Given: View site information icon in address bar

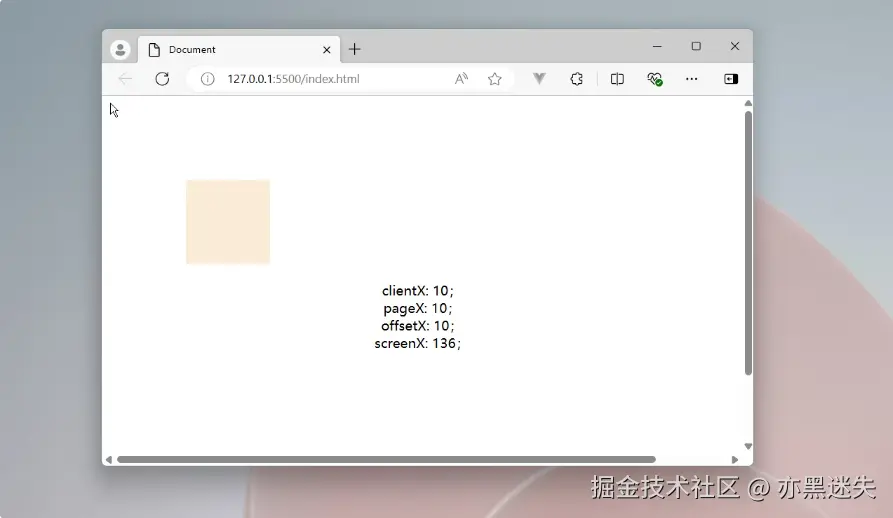Looking at the screenshot, I should (207, 79).
